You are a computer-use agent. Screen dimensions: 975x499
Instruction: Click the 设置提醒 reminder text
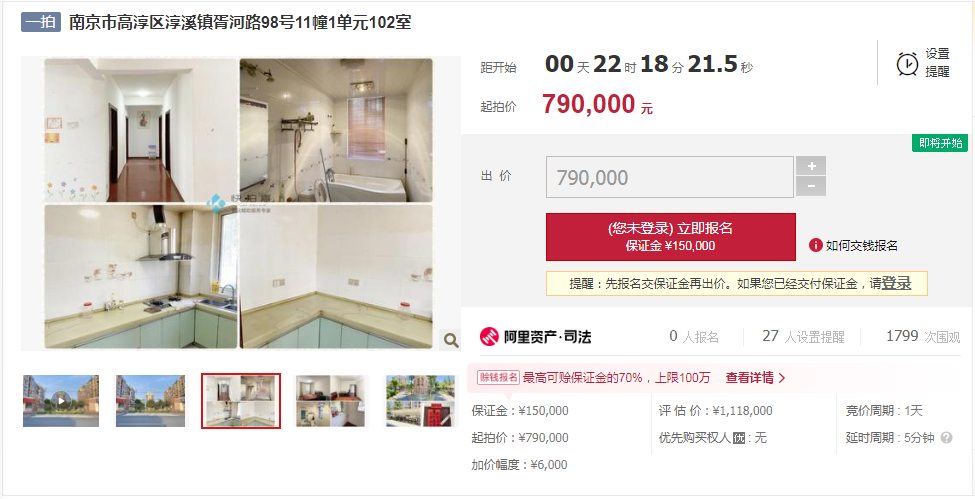[937, 63]
